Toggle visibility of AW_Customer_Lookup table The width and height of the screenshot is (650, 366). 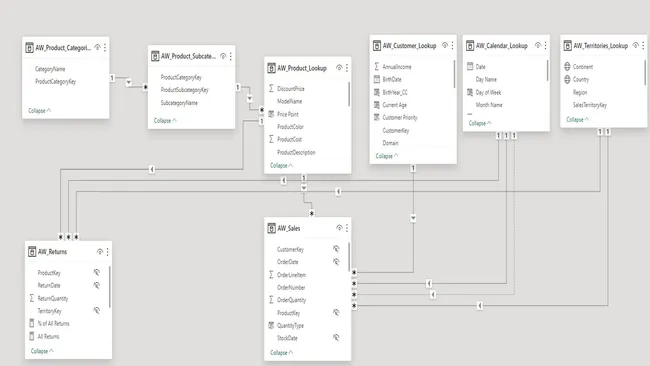pos(445,45)
